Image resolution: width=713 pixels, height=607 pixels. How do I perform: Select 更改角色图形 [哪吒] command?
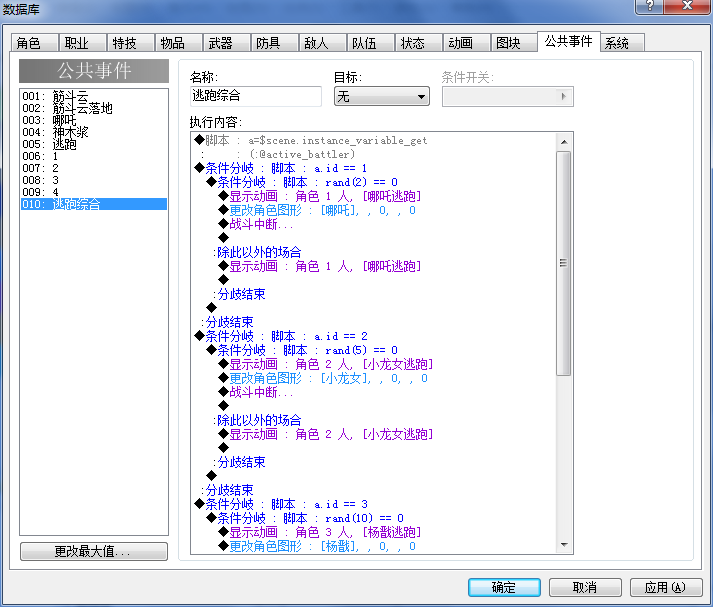(x=317, y=211)
